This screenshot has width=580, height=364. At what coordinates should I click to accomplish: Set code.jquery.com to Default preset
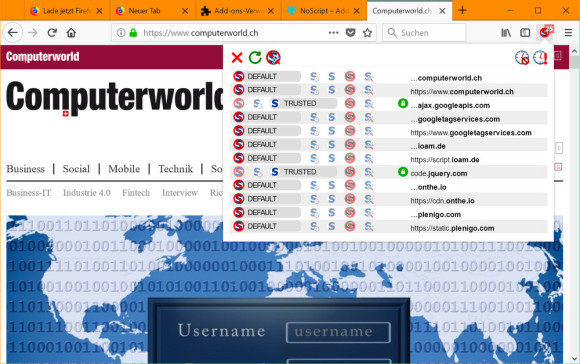point(239,172)
